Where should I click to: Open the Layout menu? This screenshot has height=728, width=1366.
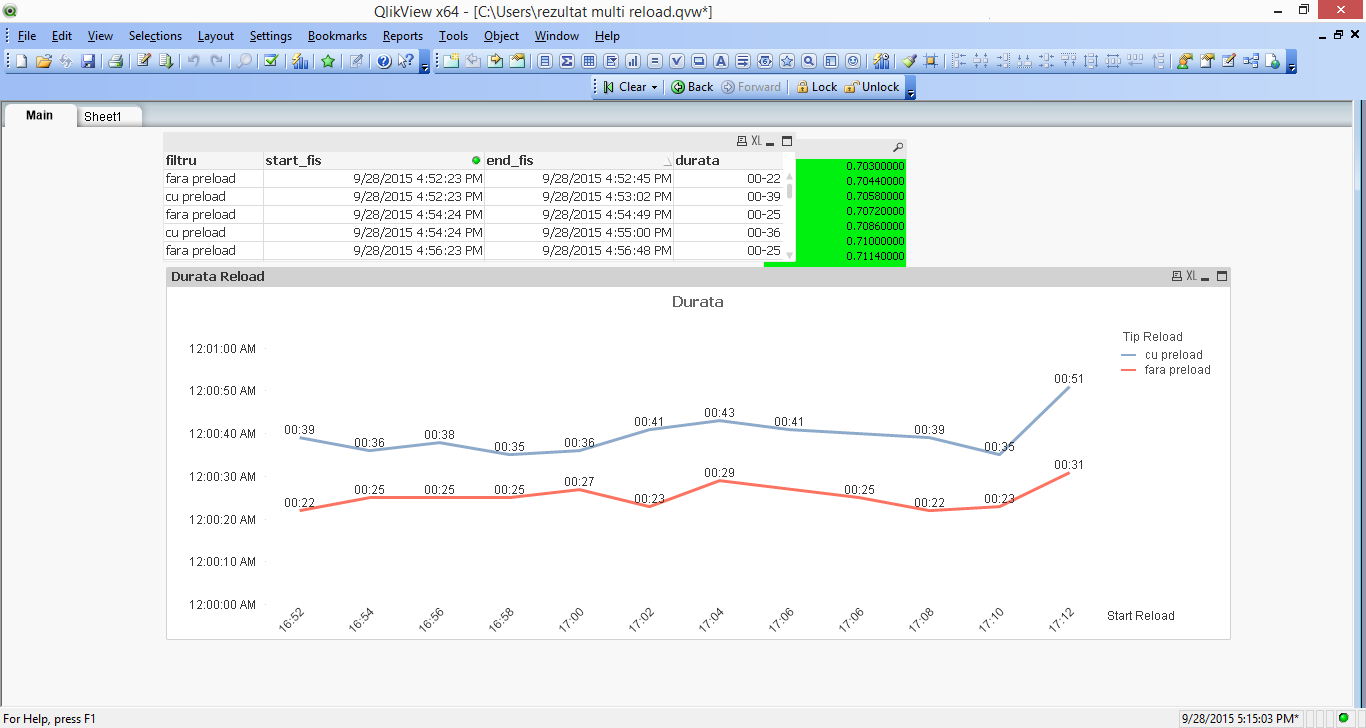215,36
